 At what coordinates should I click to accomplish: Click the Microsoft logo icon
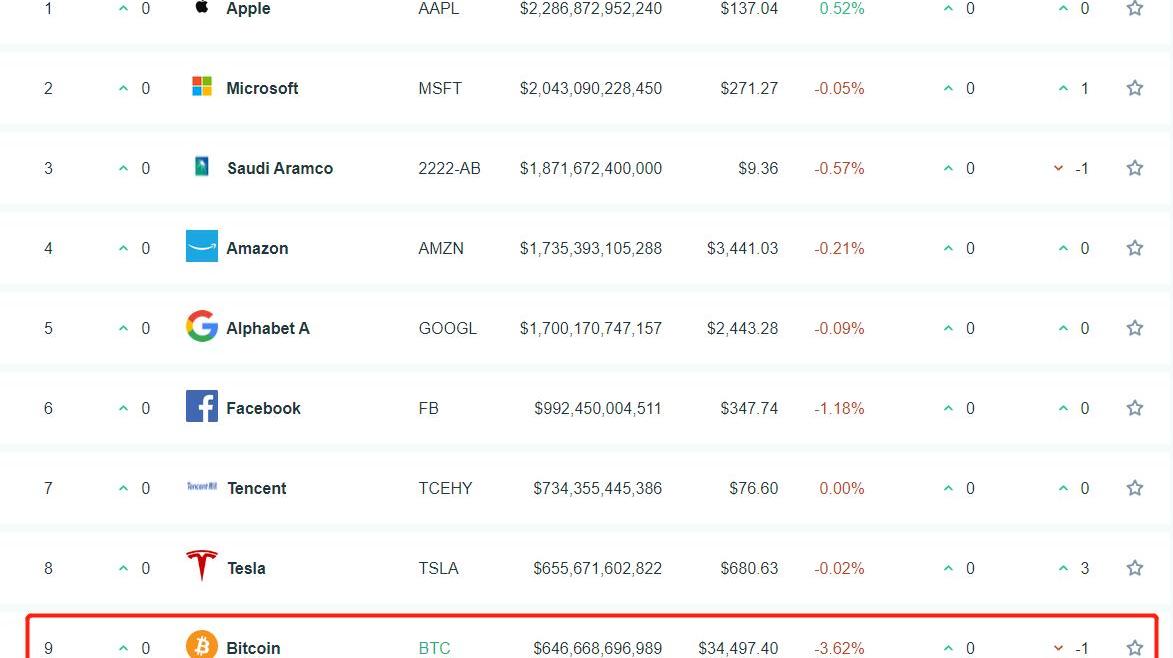pyautogui.click(x=202, y=87)
